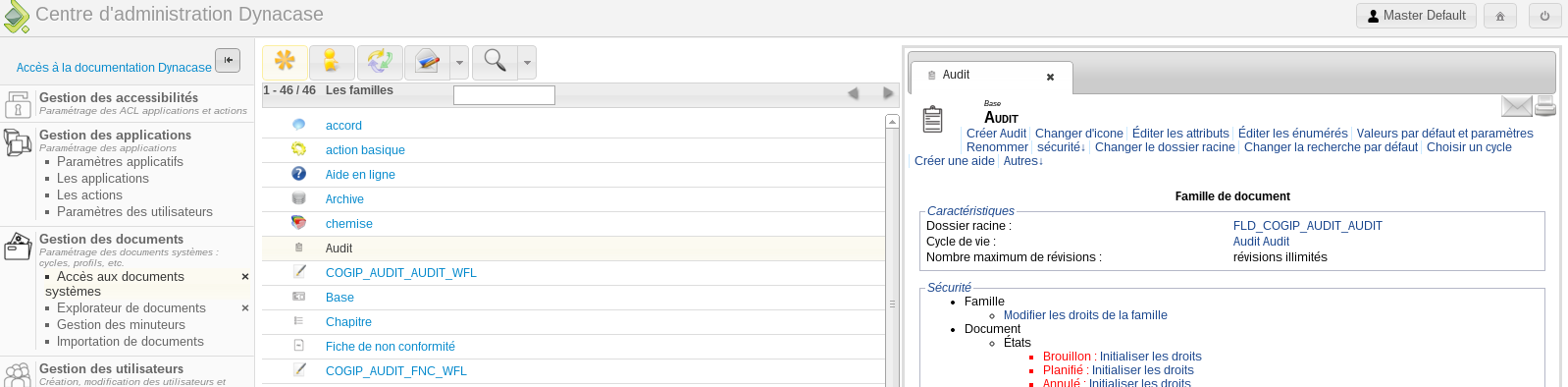Open Les actions menu item

89,194
